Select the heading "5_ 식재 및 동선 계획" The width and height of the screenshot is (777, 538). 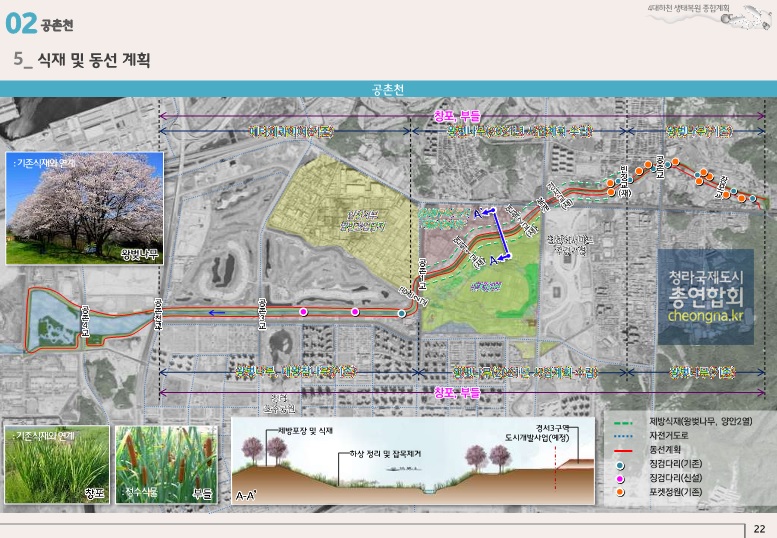[x=82, y=59]
